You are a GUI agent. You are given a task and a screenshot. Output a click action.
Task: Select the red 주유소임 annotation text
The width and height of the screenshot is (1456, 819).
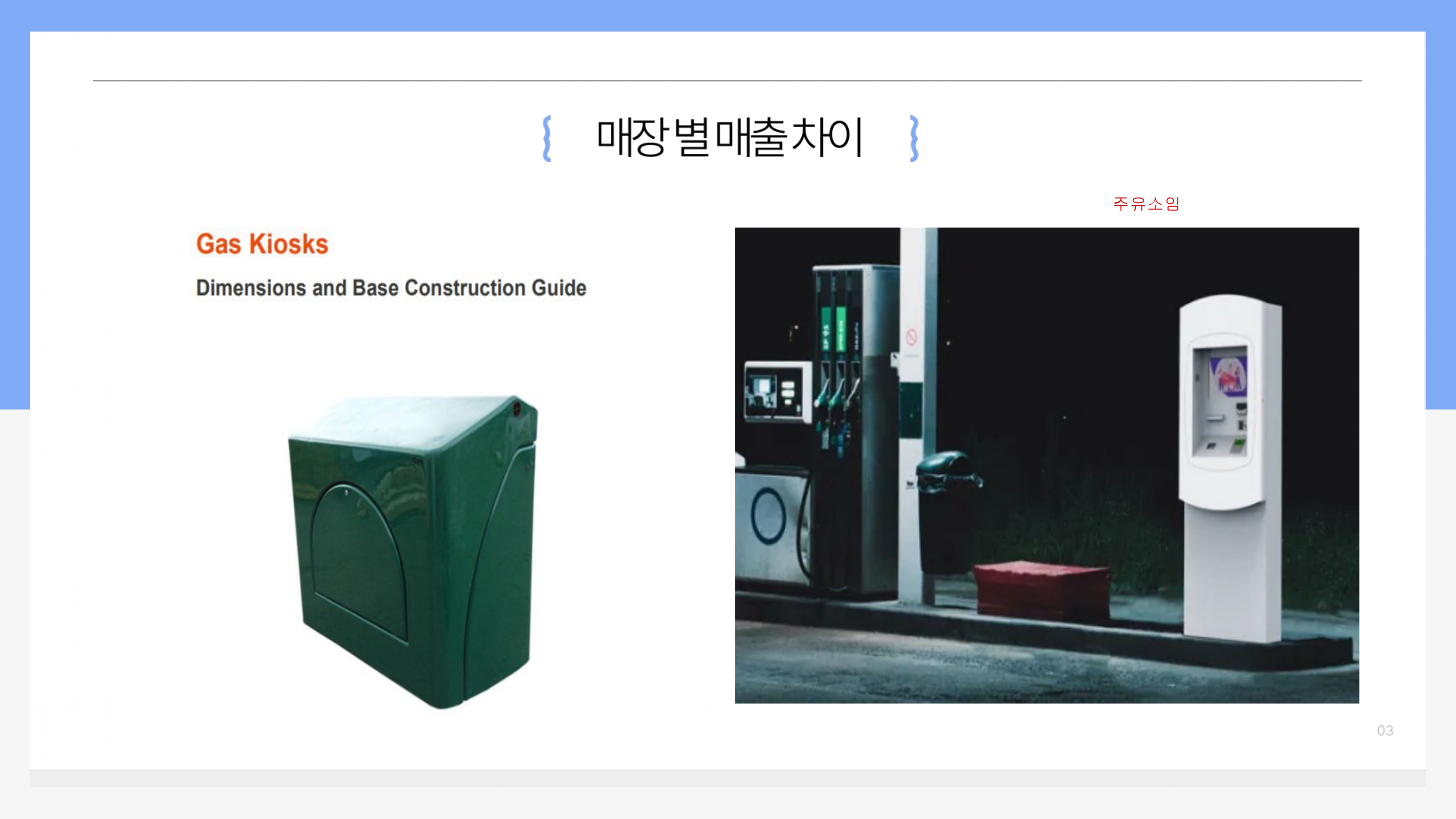tap(1146, 203)
